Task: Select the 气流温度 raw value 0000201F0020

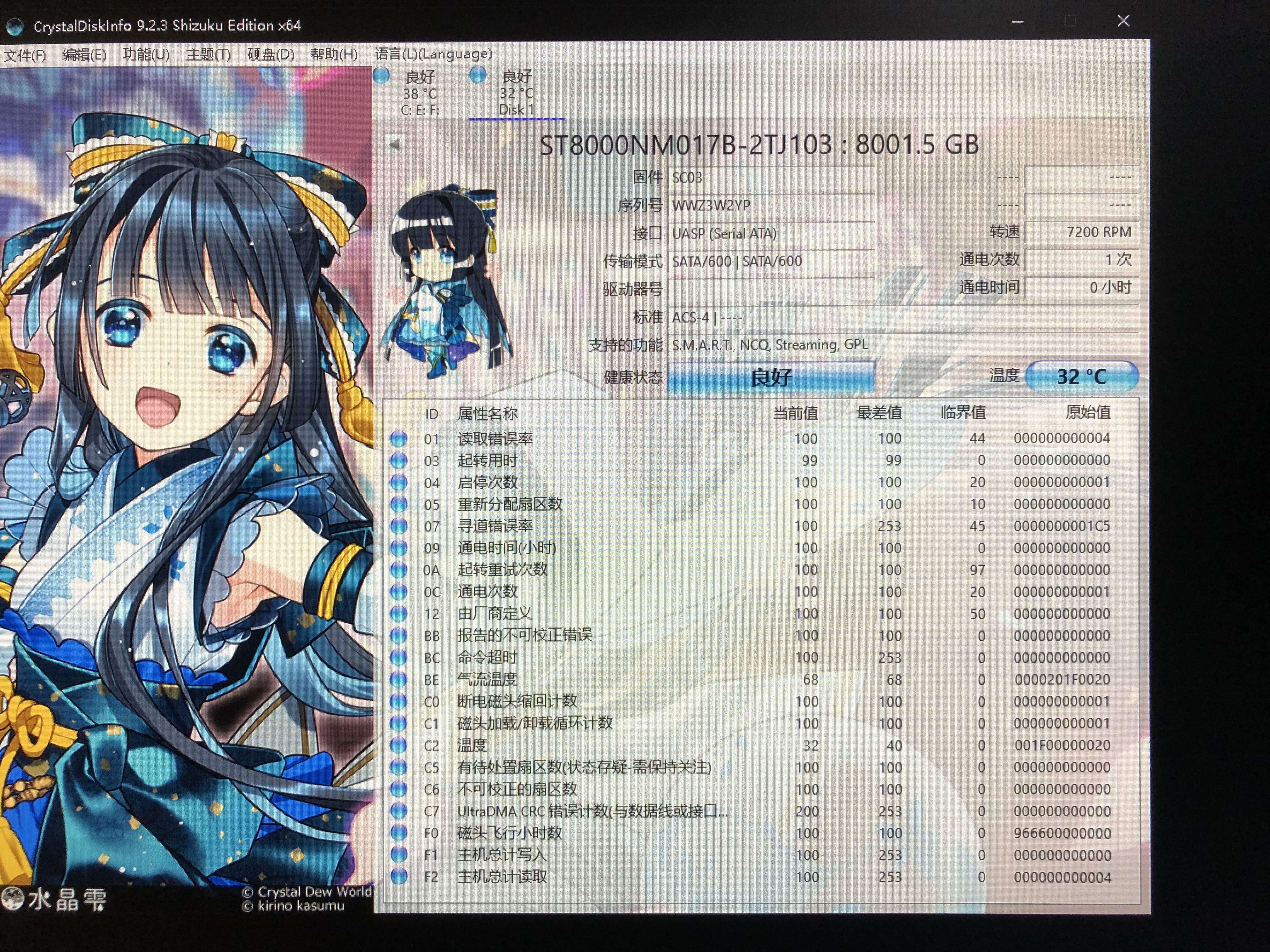Action: coord(1061,679)
